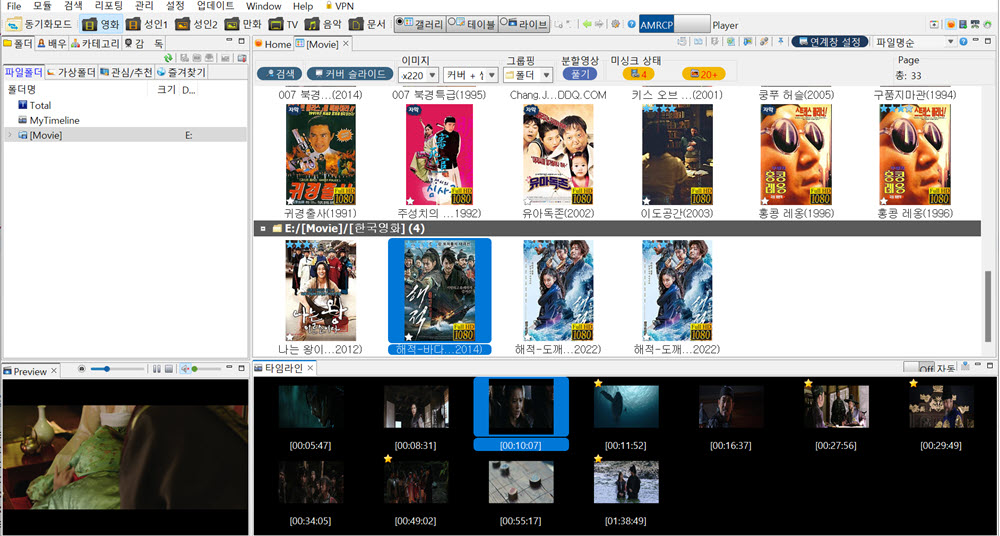Open the 만화 comics module
Viewport: 1000px width, 536px height.
(243, 24)
